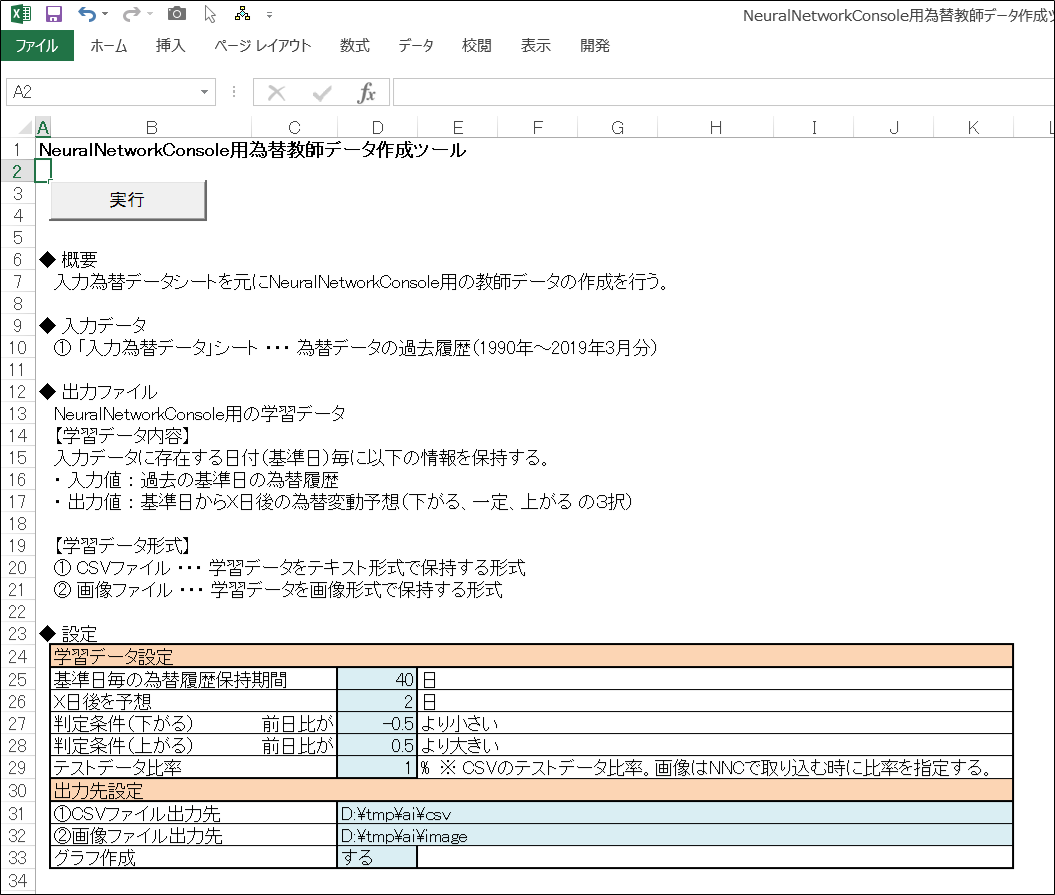Click the 実行 button
This screenshot has height=895, width=1055.
pyautogui.click(x=128, y=200)
